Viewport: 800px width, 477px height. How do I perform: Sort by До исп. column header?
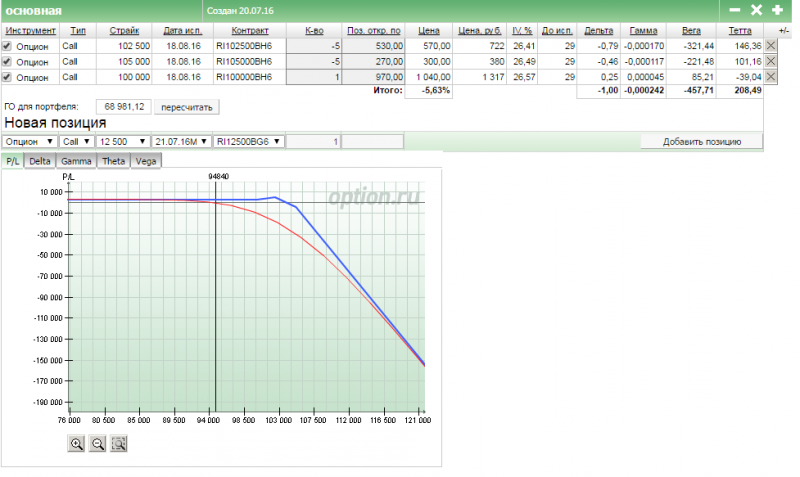(x=557, y=31)
